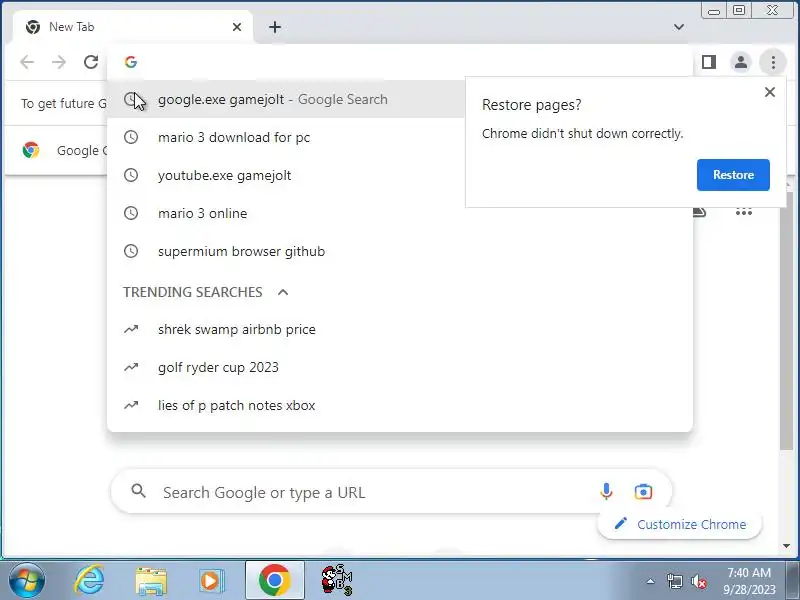
Task: Close the New Tab tab
Action: pyautogui.click(x=237, y=27)
